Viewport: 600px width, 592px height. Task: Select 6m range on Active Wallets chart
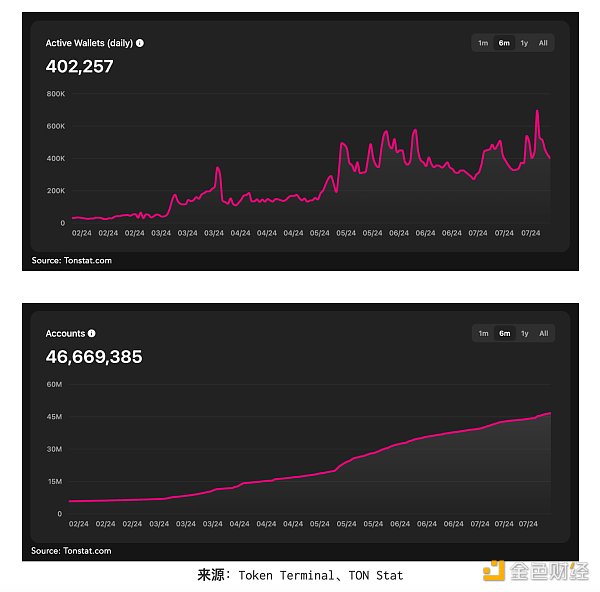[x=504, y=43]
